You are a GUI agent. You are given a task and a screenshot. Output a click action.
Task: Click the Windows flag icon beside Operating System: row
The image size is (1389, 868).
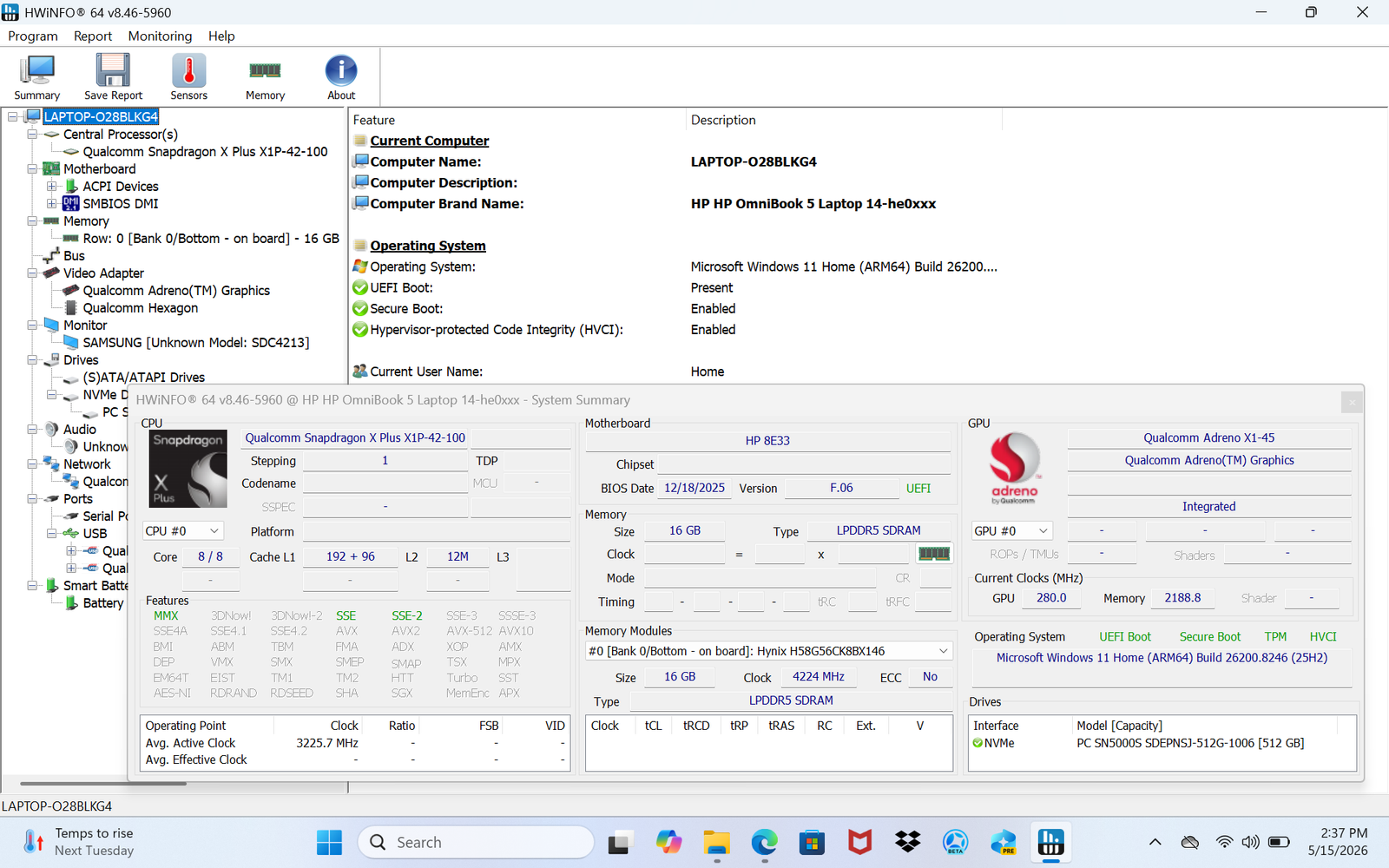click(x=360, y=266)
